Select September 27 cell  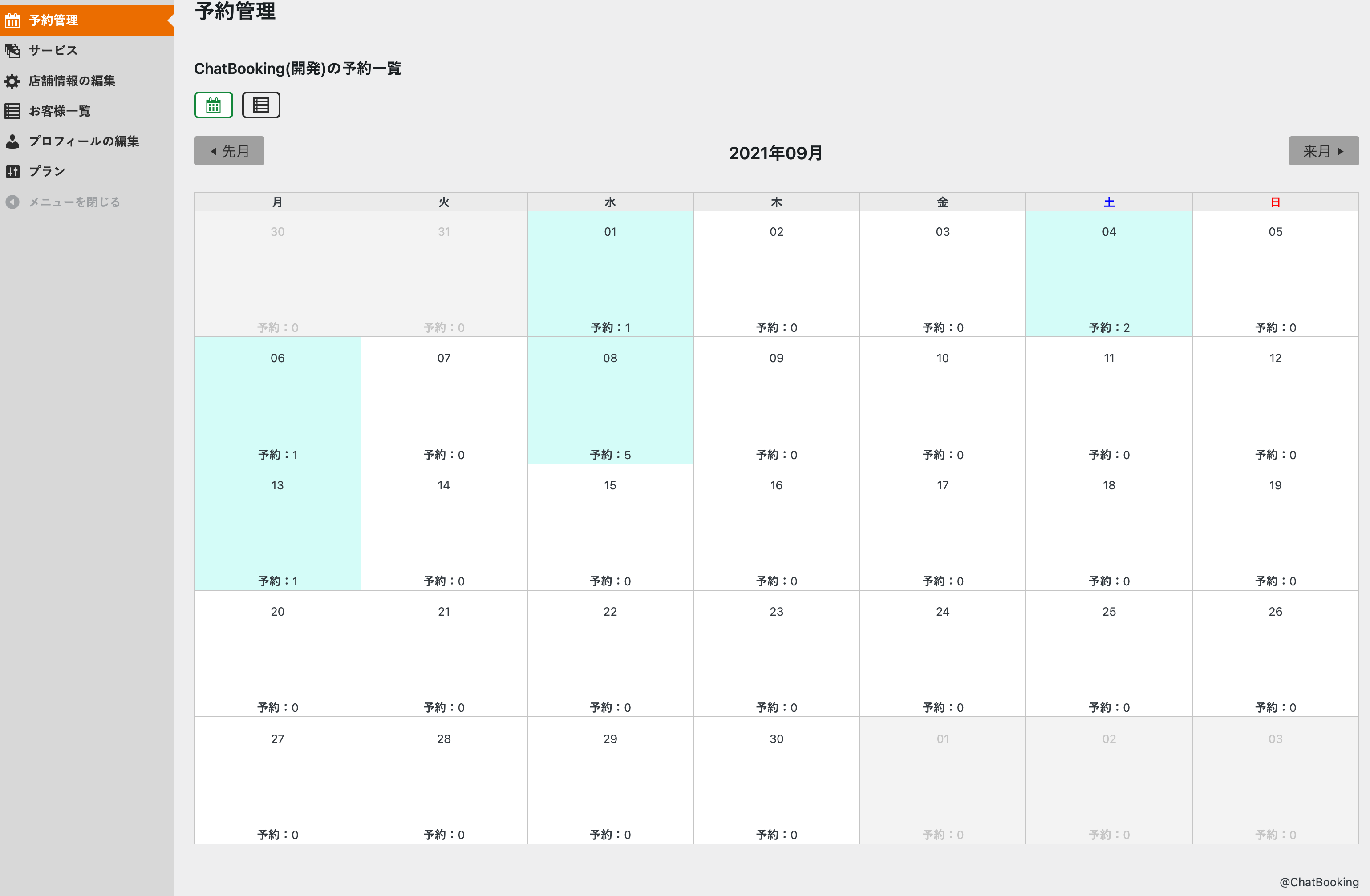point(277,780)
